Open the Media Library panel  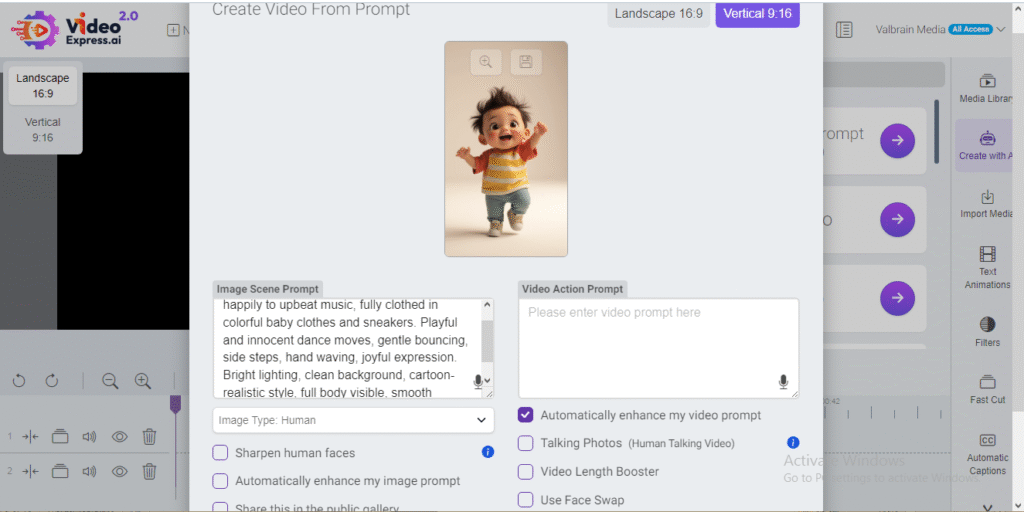click(x=987, y=88)
